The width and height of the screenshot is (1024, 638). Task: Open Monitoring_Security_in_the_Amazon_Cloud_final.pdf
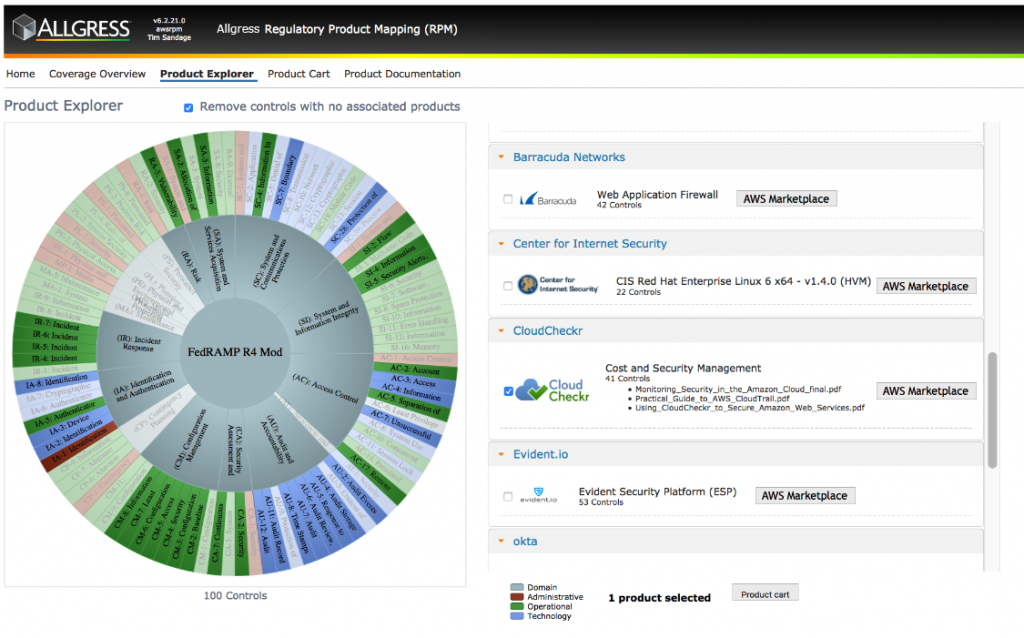pyautogui.click(x=738, y=389)
